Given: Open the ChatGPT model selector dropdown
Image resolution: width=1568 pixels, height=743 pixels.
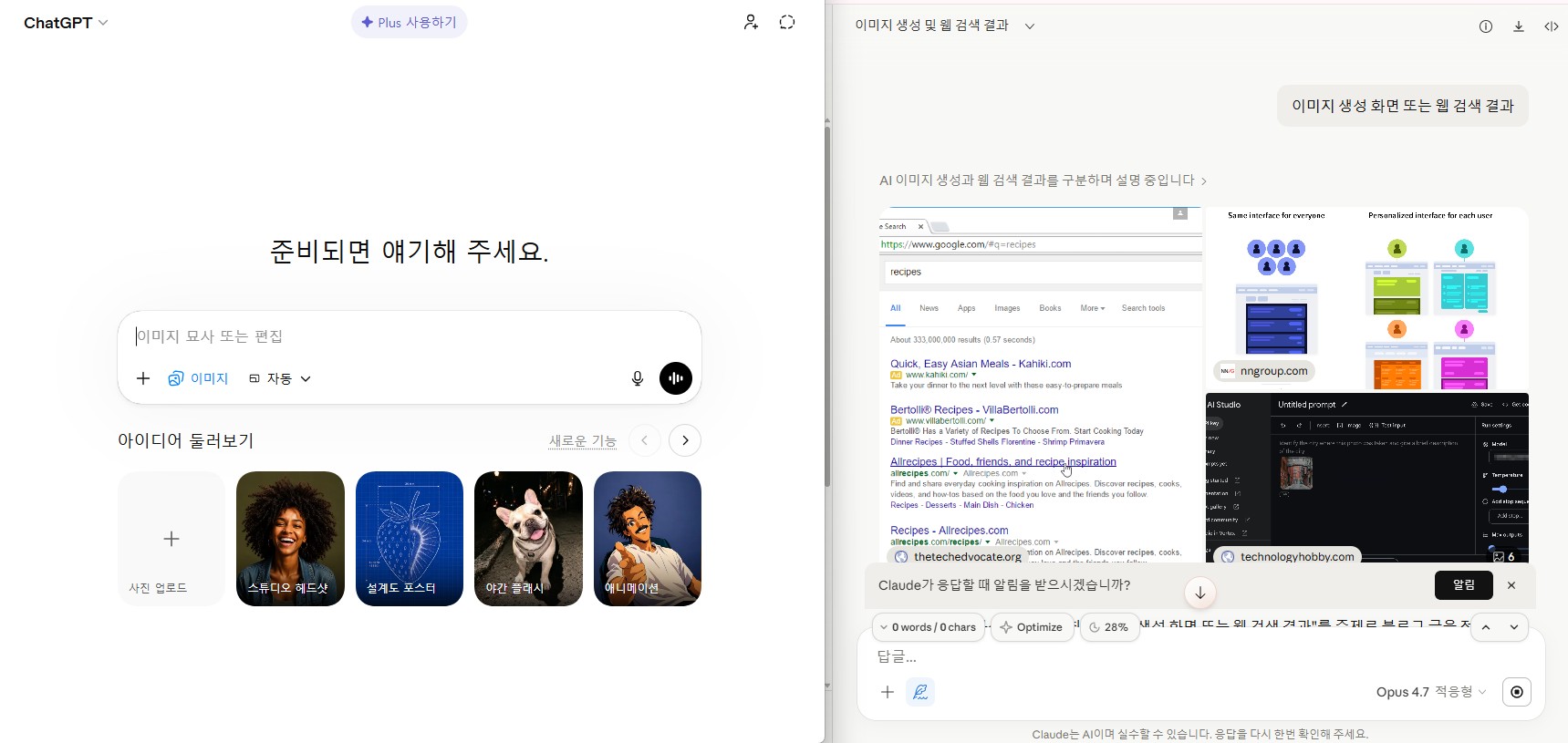Looking at the screenshot, I should pos(66,23).
